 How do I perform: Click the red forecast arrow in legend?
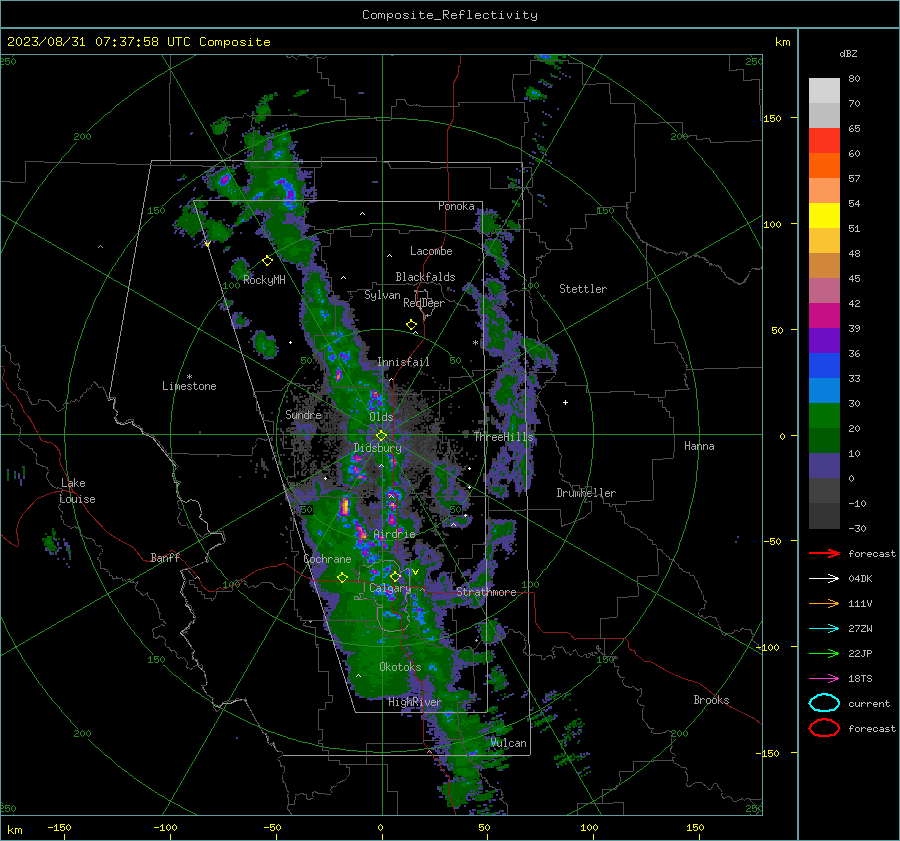click(x=824, y=553)
